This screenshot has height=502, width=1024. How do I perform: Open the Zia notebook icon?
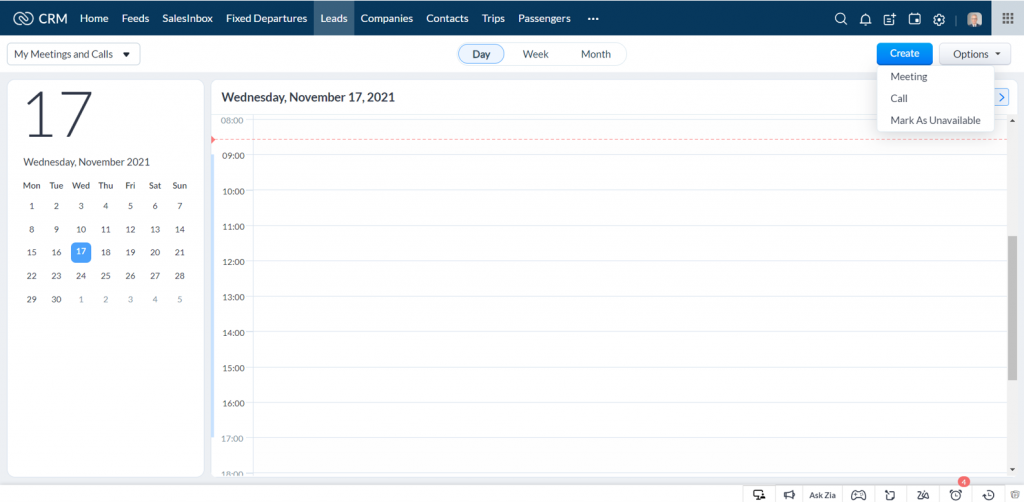[x=923, y=494]
